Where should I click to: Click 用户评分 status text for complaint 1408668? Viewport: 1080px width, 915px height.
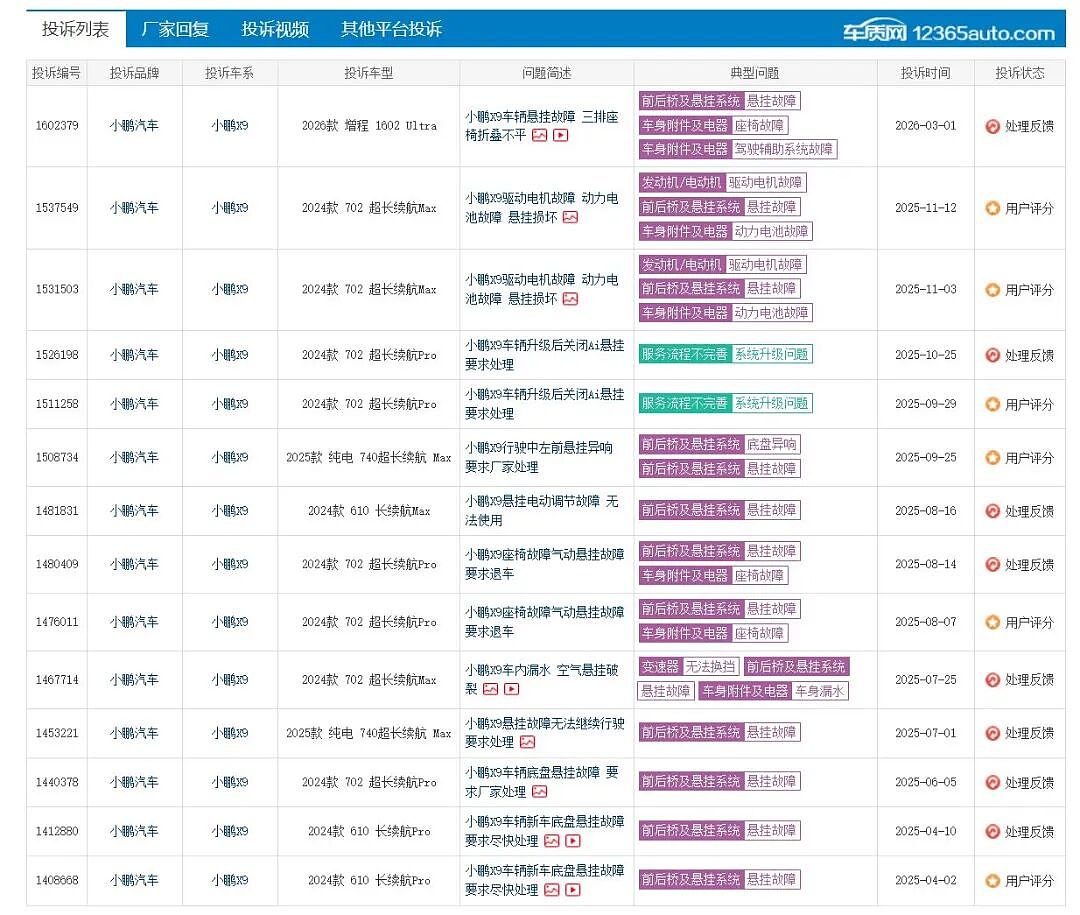pyautogui.click(x=1029, y=881)
